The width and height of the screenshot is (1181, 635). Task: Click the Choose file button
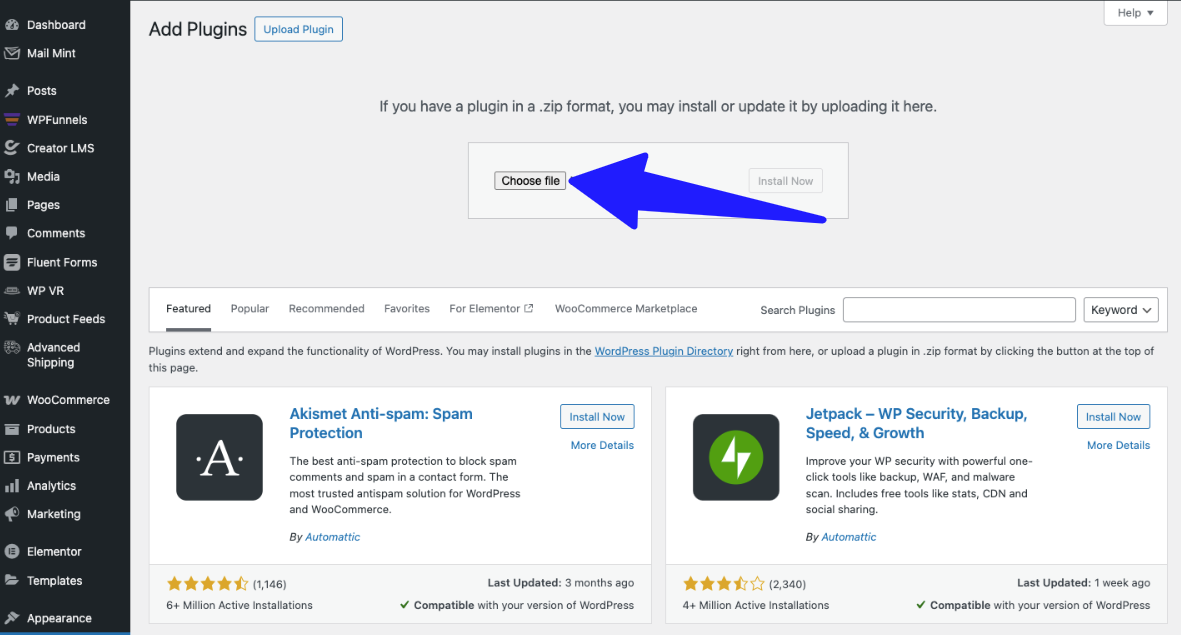(x=530, y=181)
